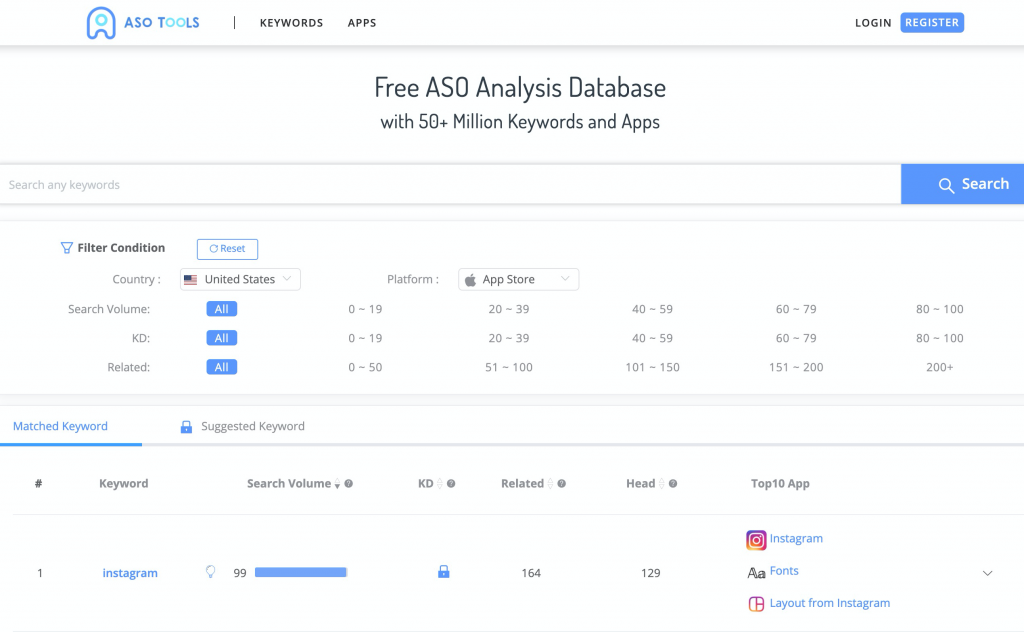The width and height of the screenshot is (1024, 632).
Task: Click the Layout from Instagram app icon
Action: pos(756,604)
